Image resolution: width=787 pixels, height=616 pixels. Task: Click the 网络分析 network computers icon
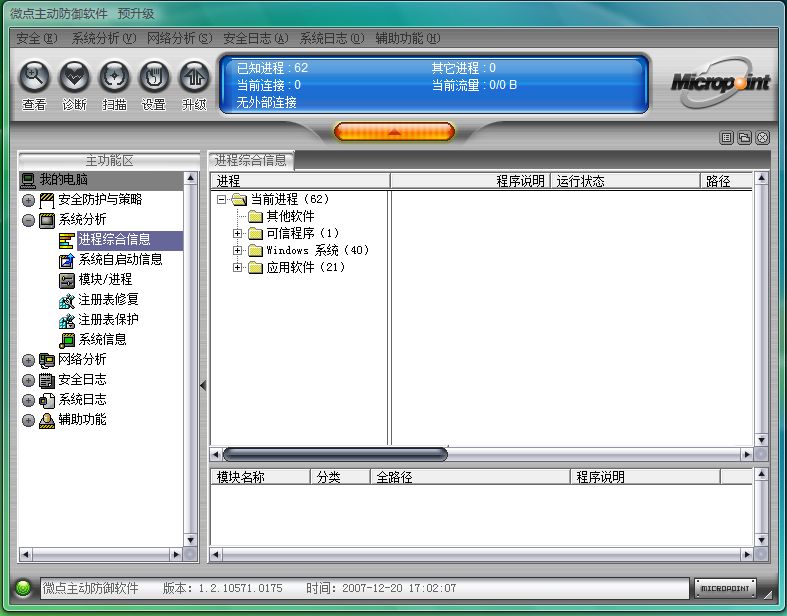coord(47,360)
